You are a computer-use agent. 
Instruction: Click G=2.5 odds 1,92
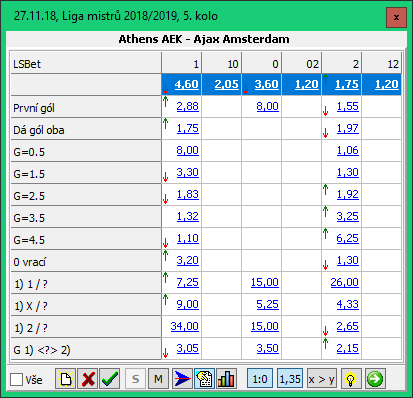tap(348, 194)
